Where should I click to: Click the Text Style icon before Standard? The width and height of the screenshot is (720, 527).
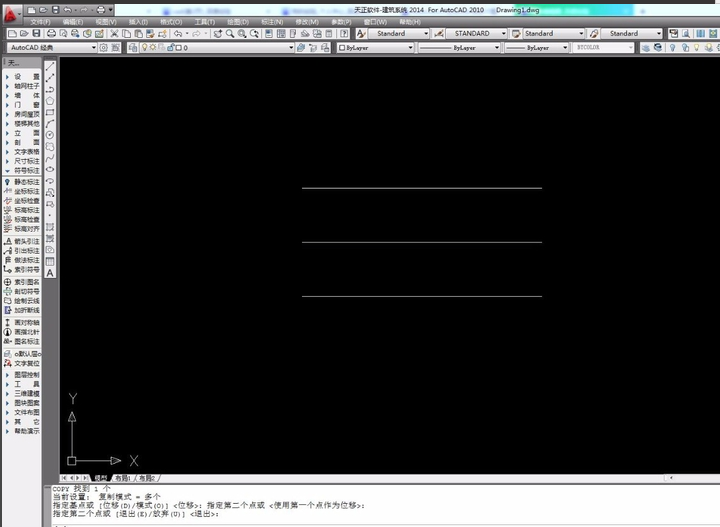pyautogui.click(x=361, y=34)
